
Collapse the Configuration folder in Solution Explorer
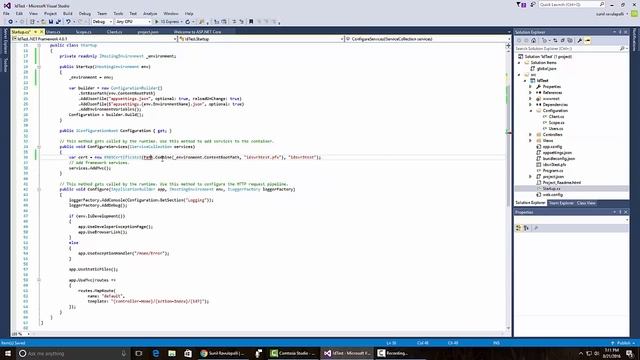(531, 111)
